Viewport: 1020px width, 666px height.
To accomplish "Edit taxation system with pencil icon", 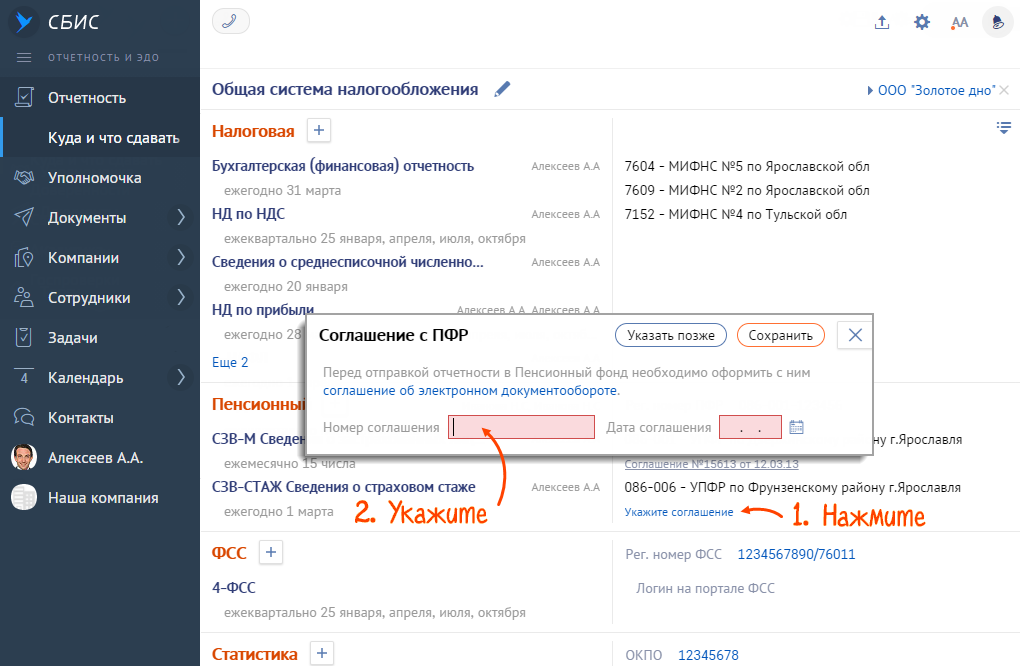I will 502,89.
